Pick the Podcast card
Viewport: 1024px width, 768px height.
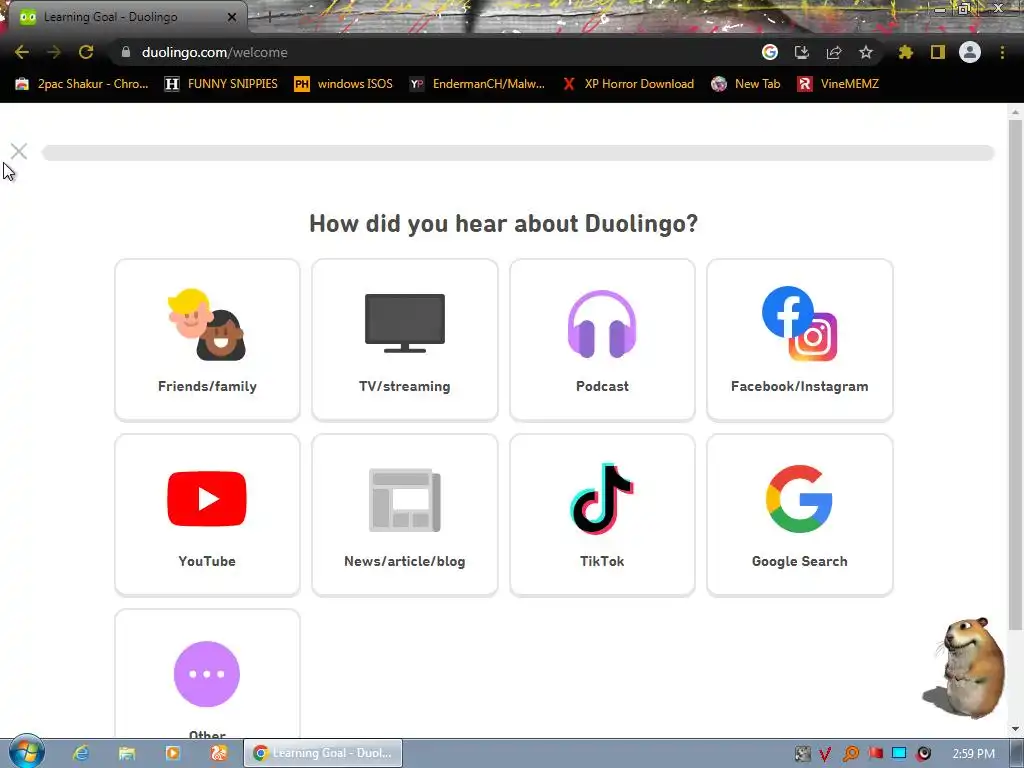[602, 340]
